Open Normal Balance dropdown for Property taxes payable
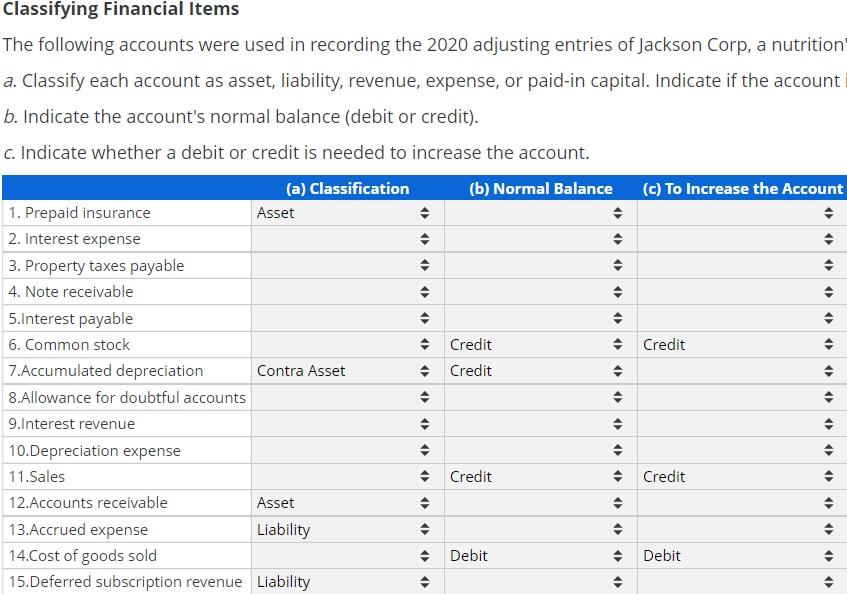The width and height of the screenshot is (847, 594). coord(540,265)
